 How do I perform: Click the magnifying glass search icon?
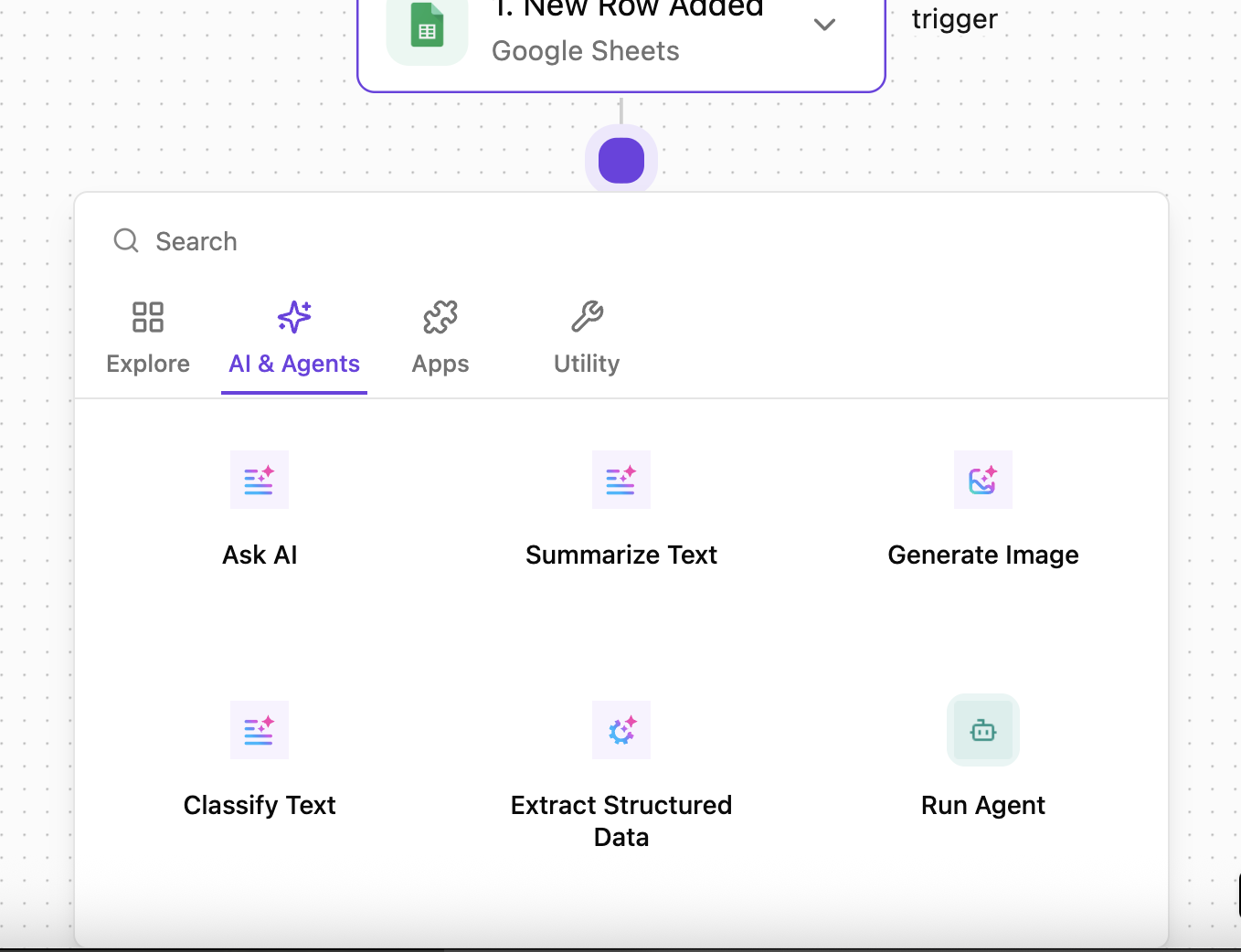pyautogui.click(x=126, y=240)
